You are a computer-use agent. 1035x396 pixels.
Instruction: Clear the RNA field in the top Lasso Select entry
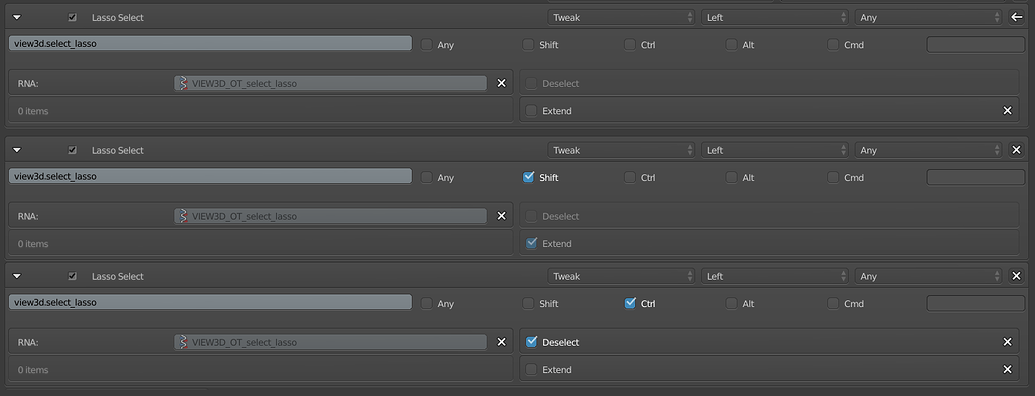tap(501, 83)
